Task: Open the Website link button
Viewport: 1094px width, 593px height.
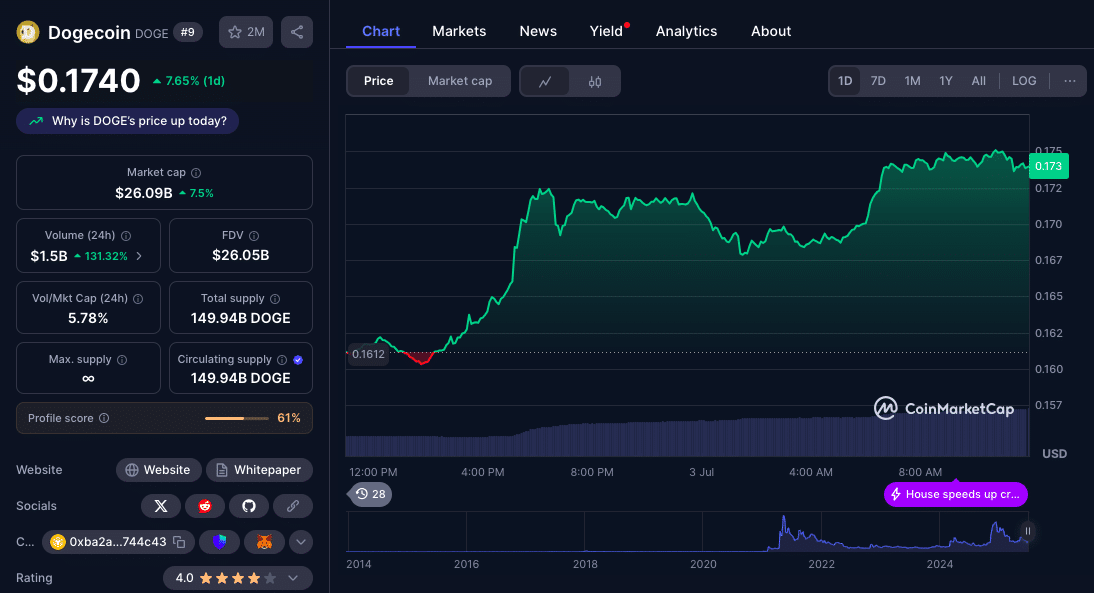Action: point(158,470)
